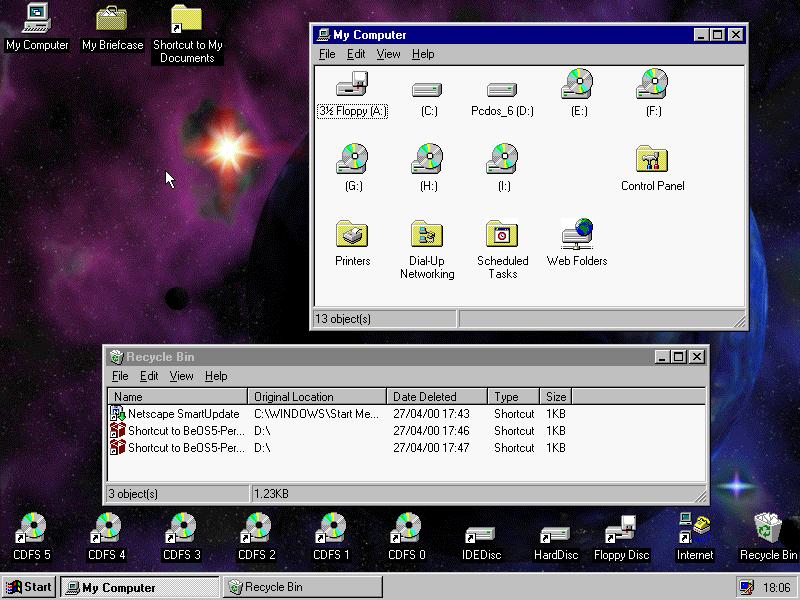Screen dimensions: 800x600
Task: Select the Internet desktop shortcut icon
Action: tap(694, 528)
